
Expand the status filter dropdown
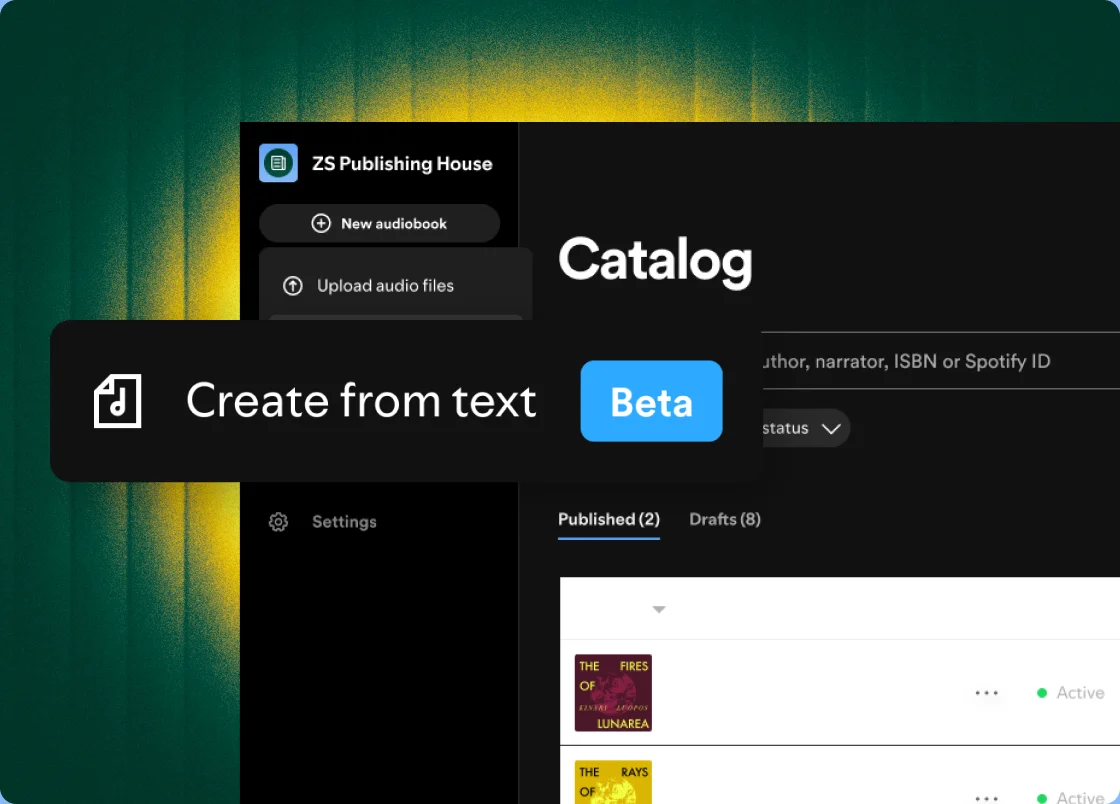(x=805, y=428)
